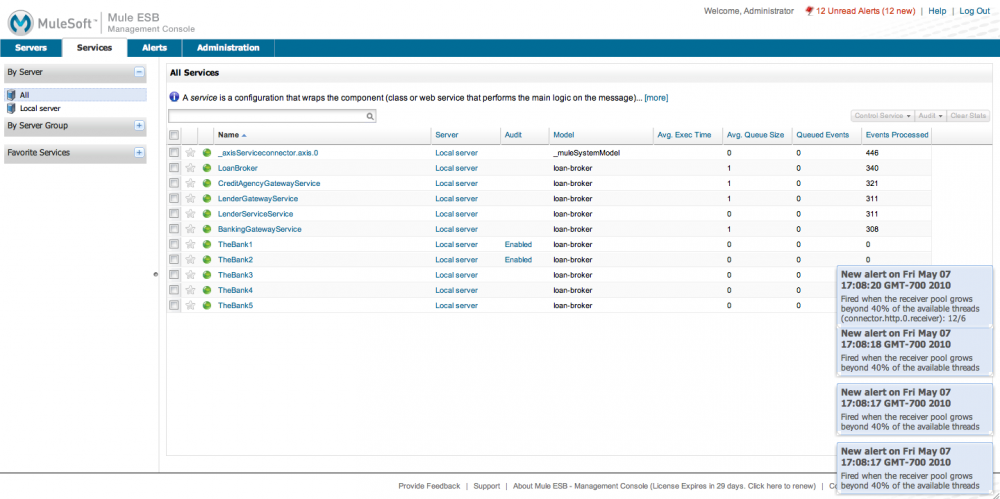Open the LoanBroker service link

[x=238, y=168]
